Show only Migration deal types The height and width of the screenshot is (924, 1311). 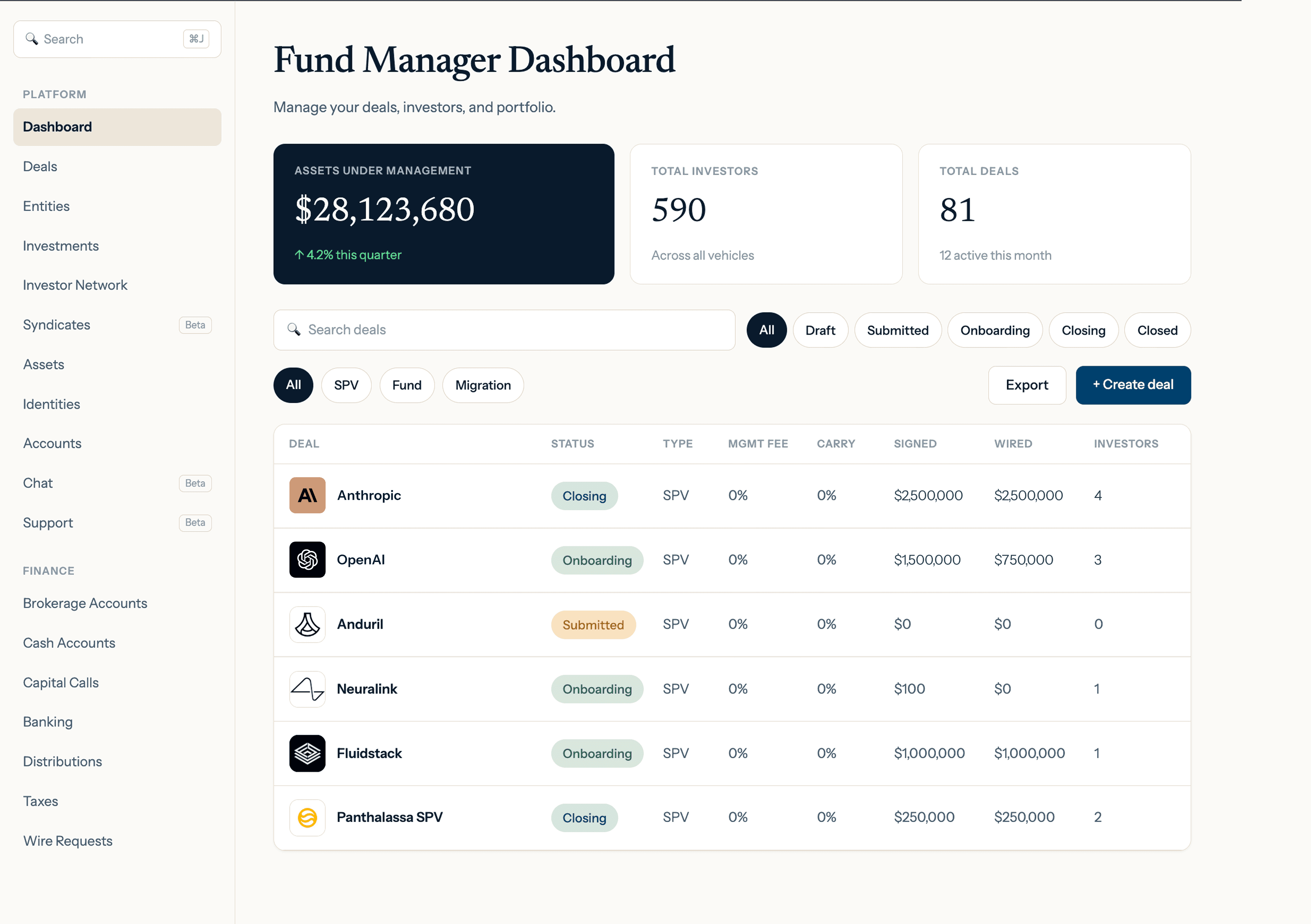pos(482,385)
